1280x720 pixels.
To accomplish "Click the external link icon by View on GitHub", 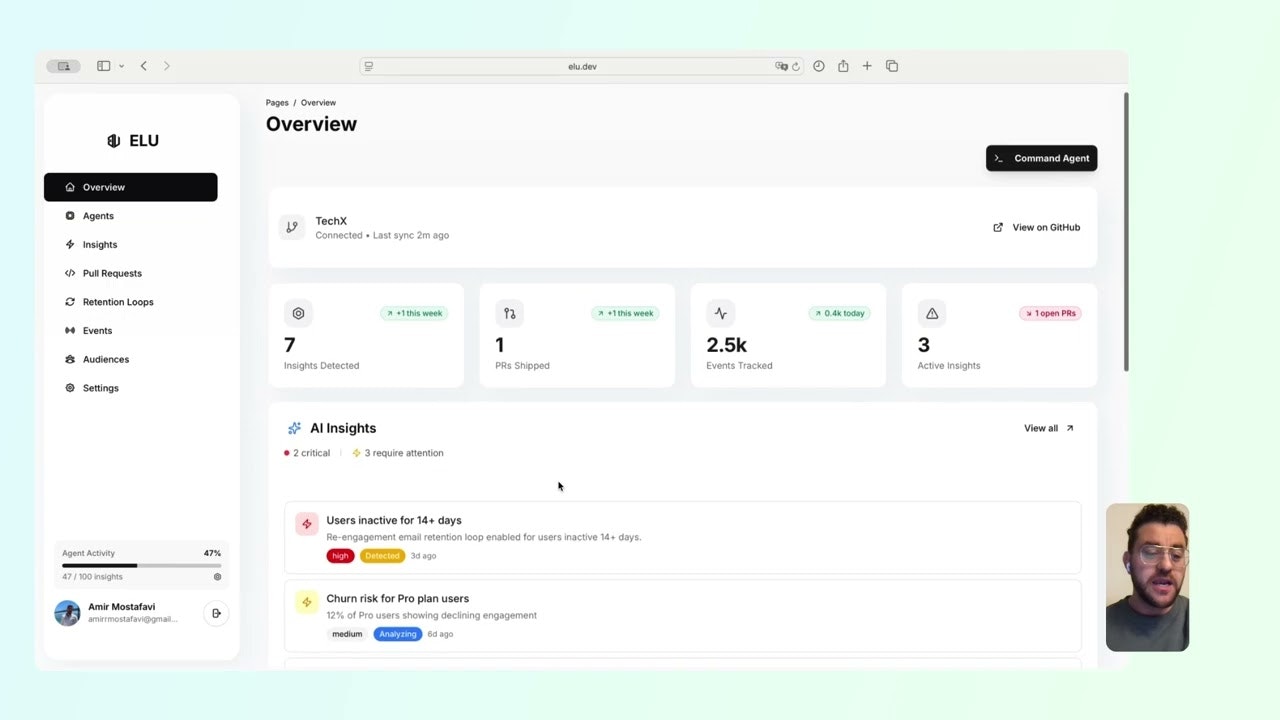I will pos(998,227).
